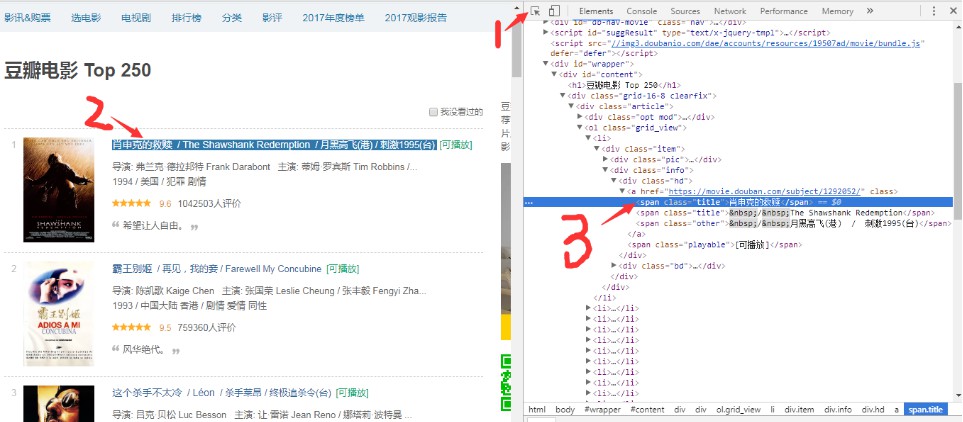The height and width of the screenshot is (422, 963).
Task: Open the 2017观影报告 nav link
Action: click(x=416, y=18)
